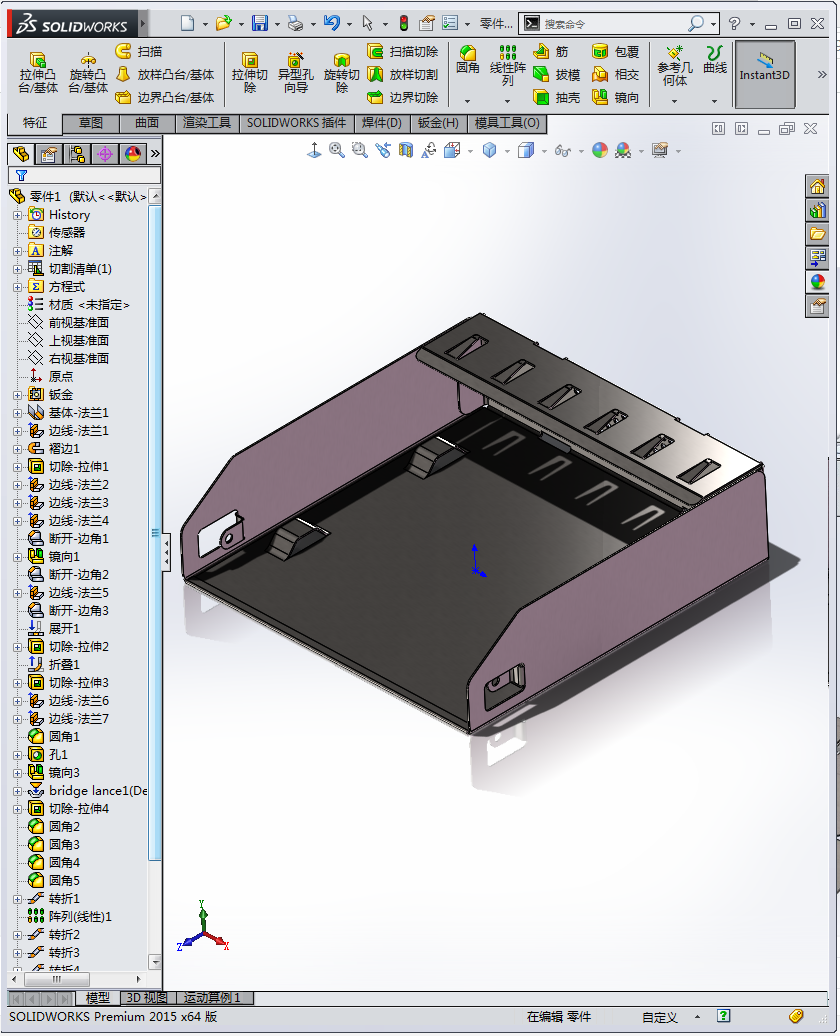Open the SOLIDWORKS Resources home task pane icon

point(818,187)
